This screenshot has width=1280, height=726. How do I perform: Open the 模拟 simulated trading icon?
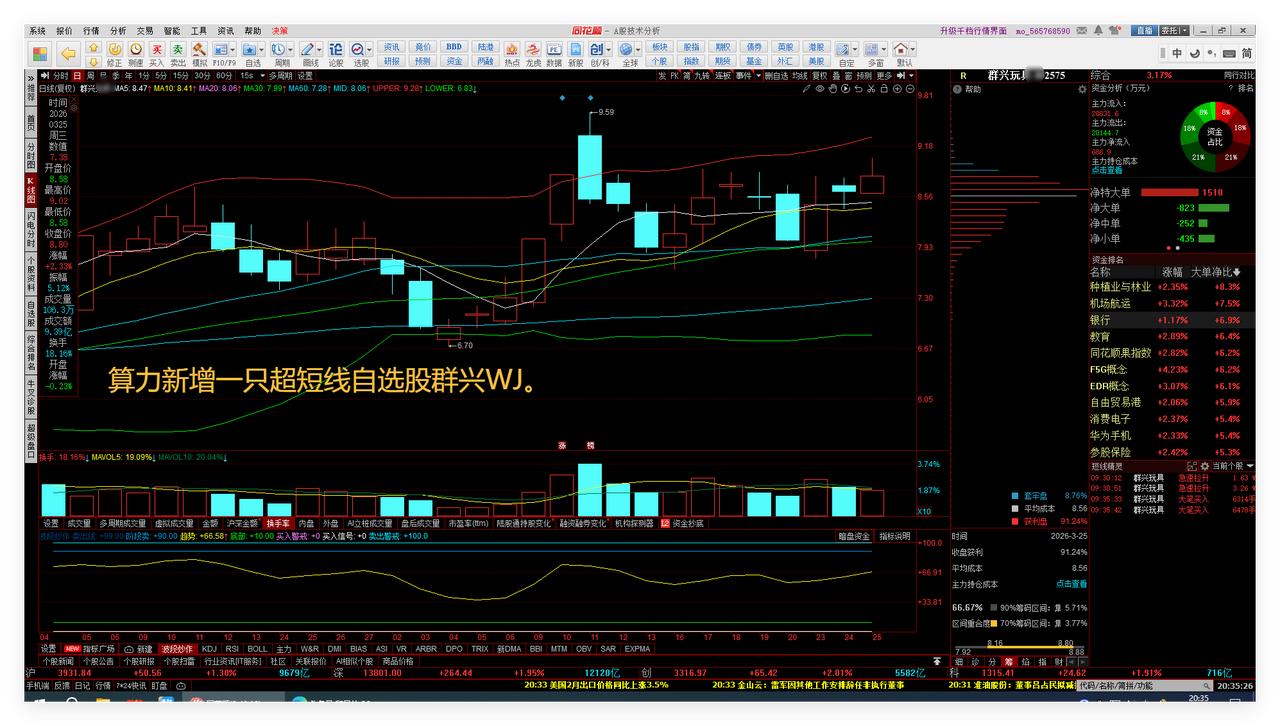point(199,52)
